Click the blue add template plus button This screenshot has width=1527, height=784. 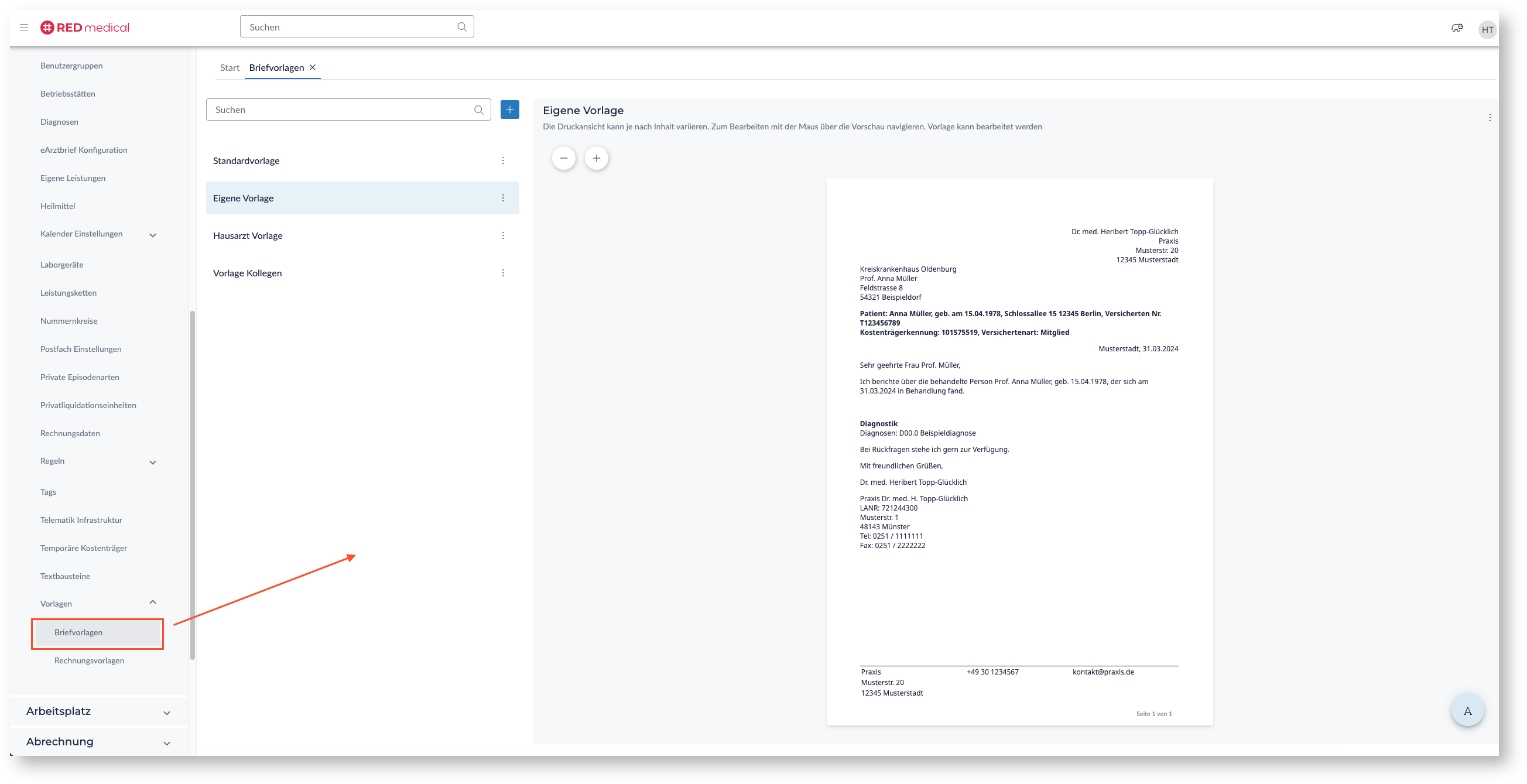click(509, 109)
